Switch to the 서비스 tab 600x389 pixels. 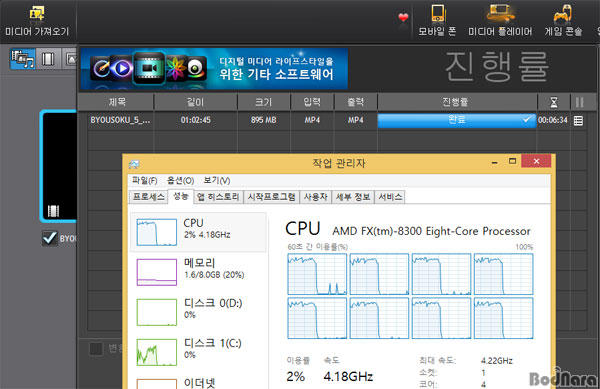(390, 197)
